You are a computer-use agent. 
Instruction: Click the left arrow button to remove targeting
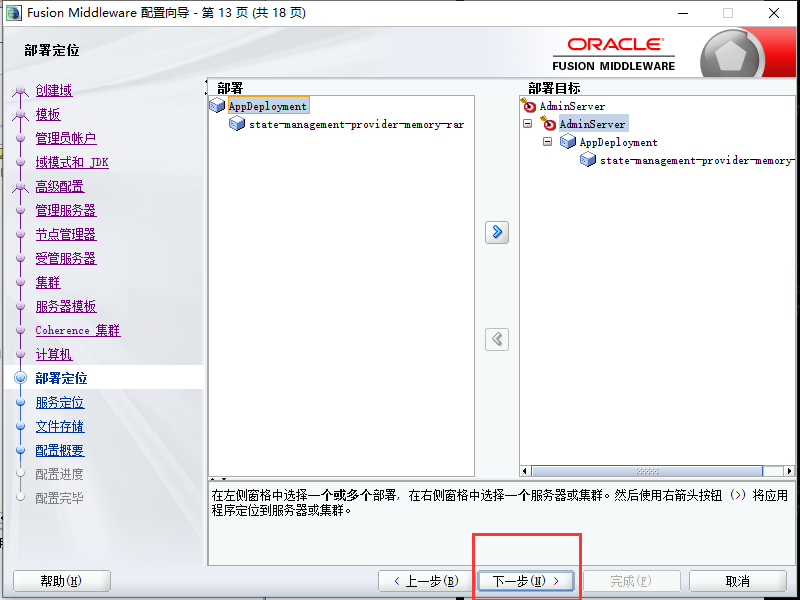[496, 339]
